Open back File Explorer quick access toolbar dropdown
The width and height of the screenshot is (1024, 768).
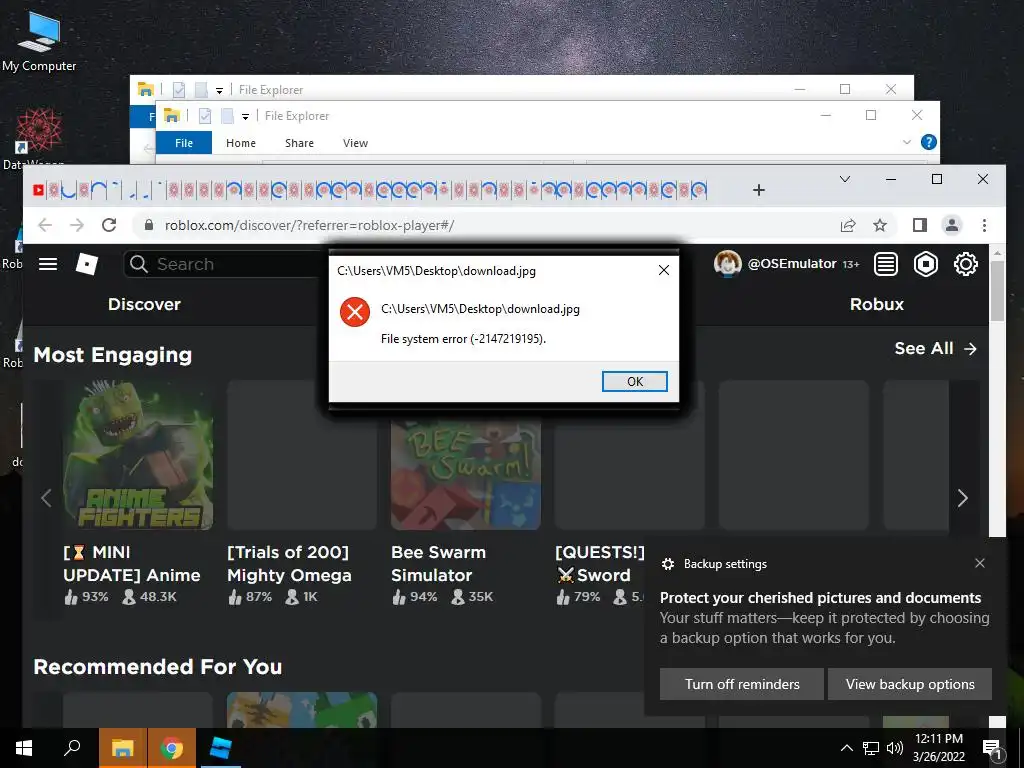219,90
